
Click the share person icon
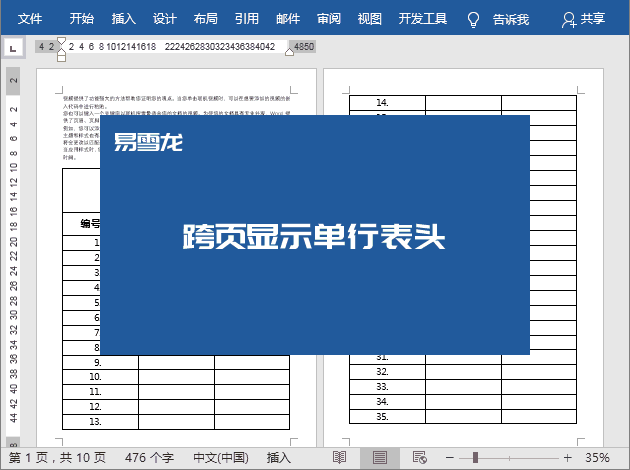coord(569,19)
